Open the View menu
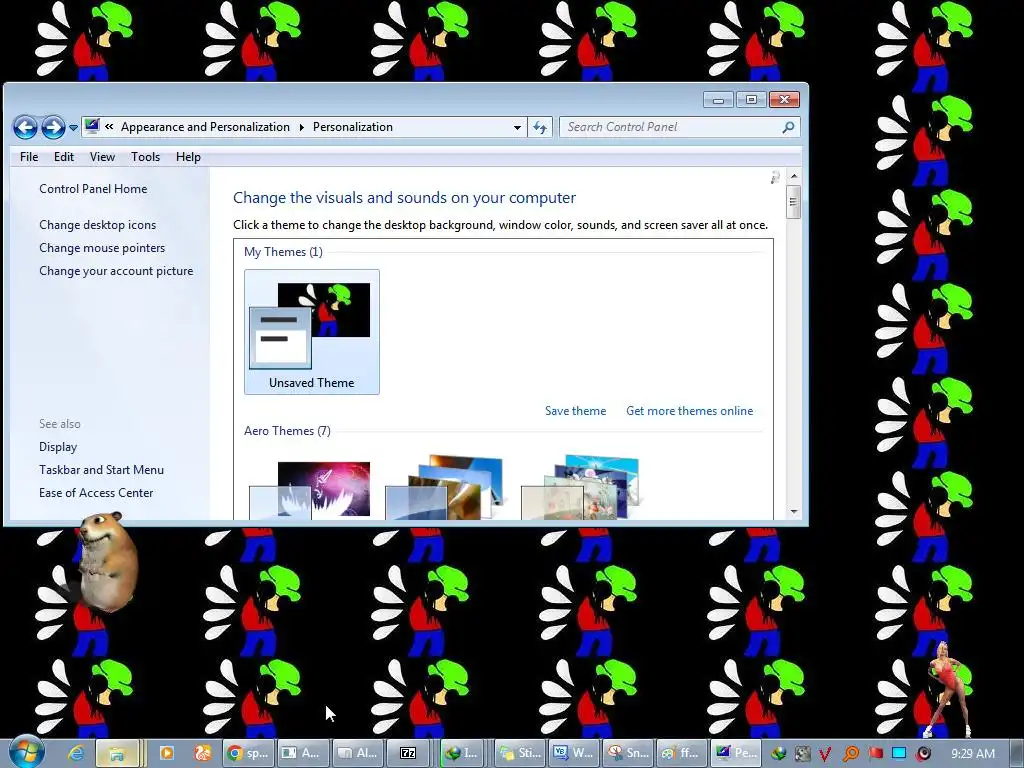This screenshot has height=768, width=1024. [102, 157]
